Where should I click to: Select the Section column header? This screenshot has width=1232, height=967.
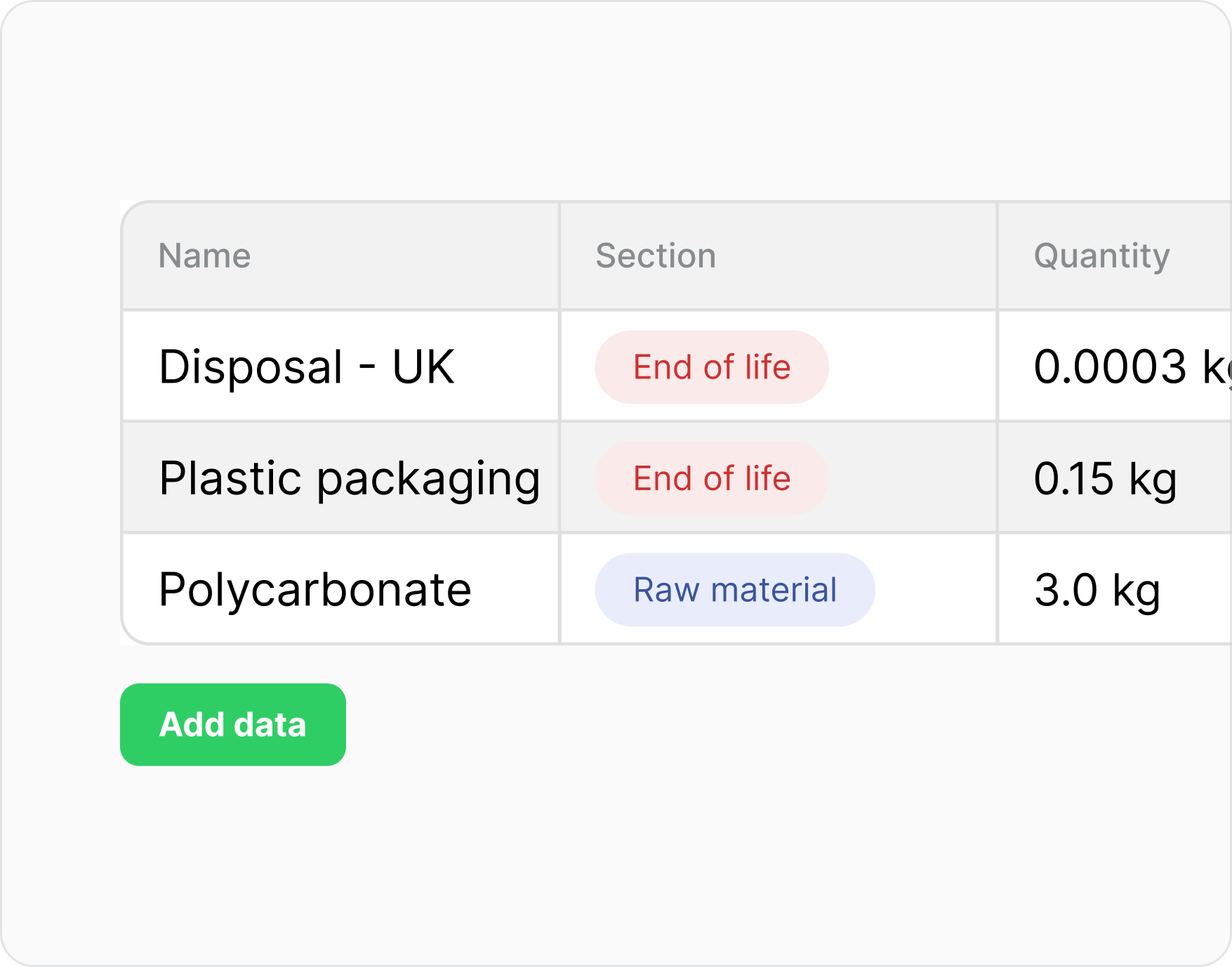pyautogui.click(x=656, y=256)
